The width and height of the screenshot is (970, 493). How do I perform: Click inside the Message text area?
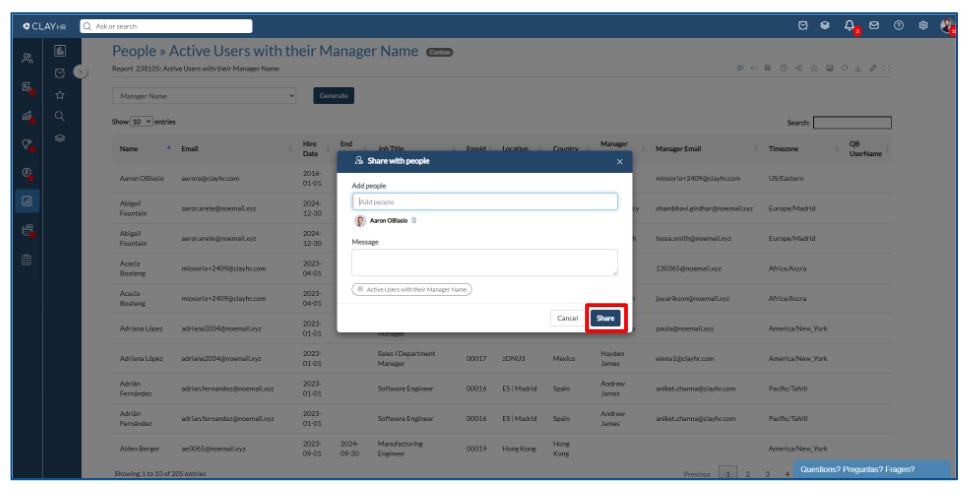click(484, 262)
